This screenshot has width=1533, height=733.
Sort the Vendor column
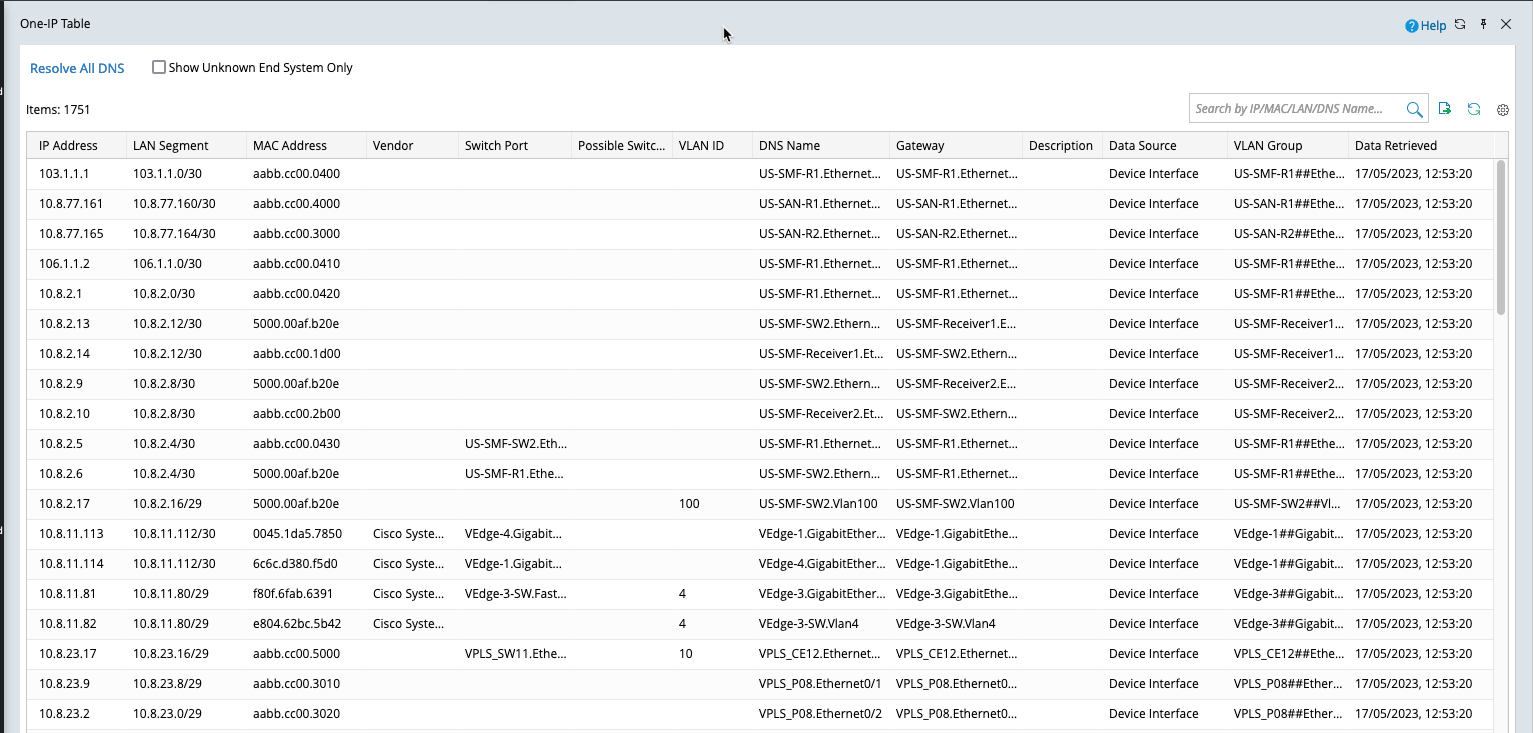(392, 145)
